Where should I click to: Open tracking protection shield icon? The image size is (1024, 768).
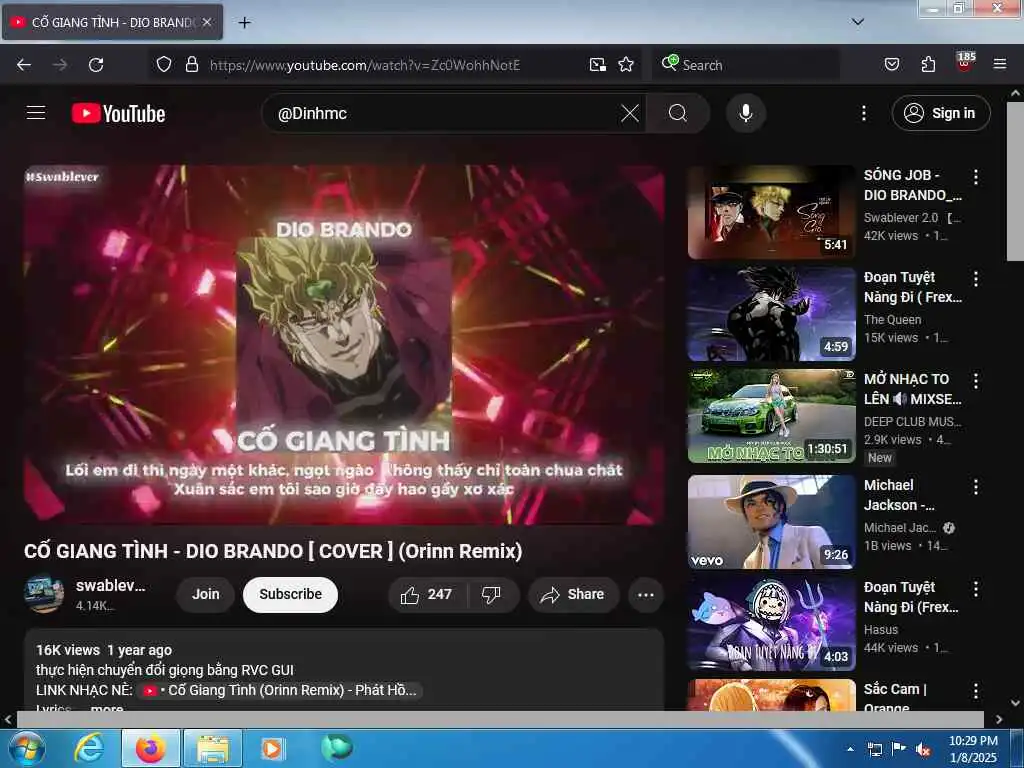pos(164,64)
